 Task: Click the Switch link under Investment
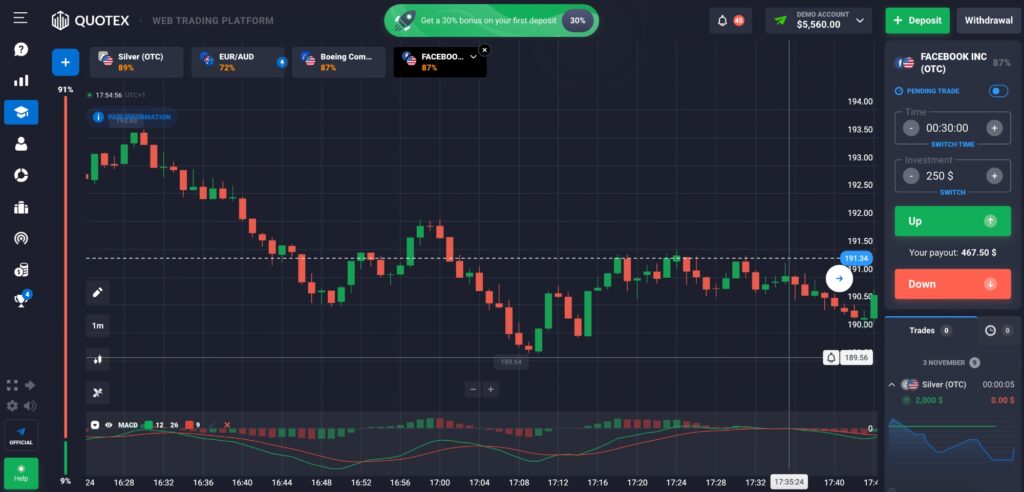click(x=953, y=192)
